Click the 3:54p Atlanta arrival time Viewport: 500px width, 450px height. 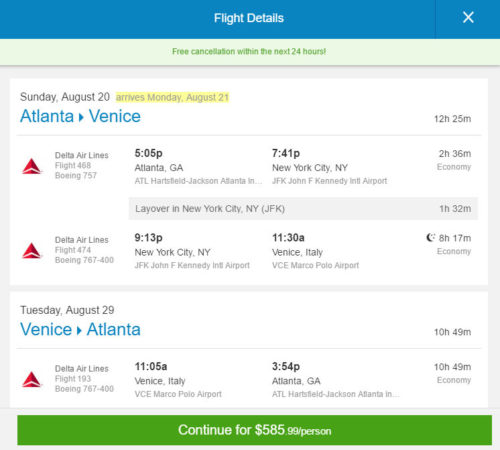tap(286, 367)
